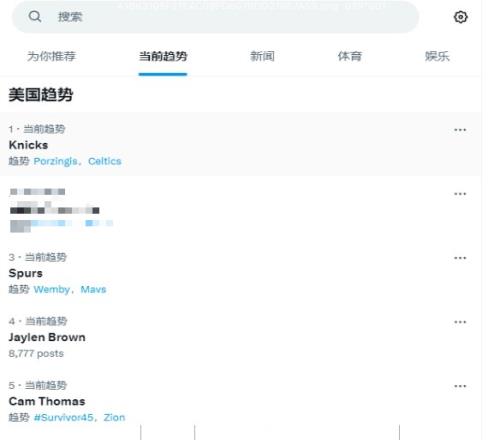This screenshot has width=500, height=440.
Task: Open the Jaylen Brown trending topic
Action: tap(47, 337)
